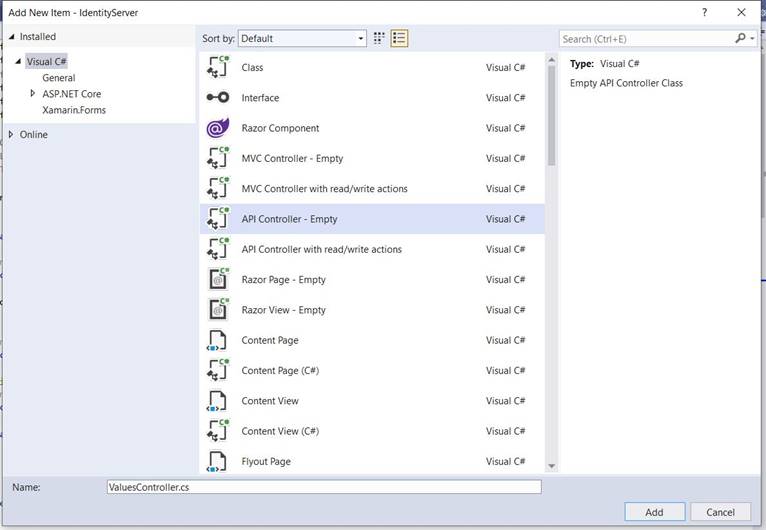Expand the Online section
The image size is (766, 530).
click(x=11, y=134)
